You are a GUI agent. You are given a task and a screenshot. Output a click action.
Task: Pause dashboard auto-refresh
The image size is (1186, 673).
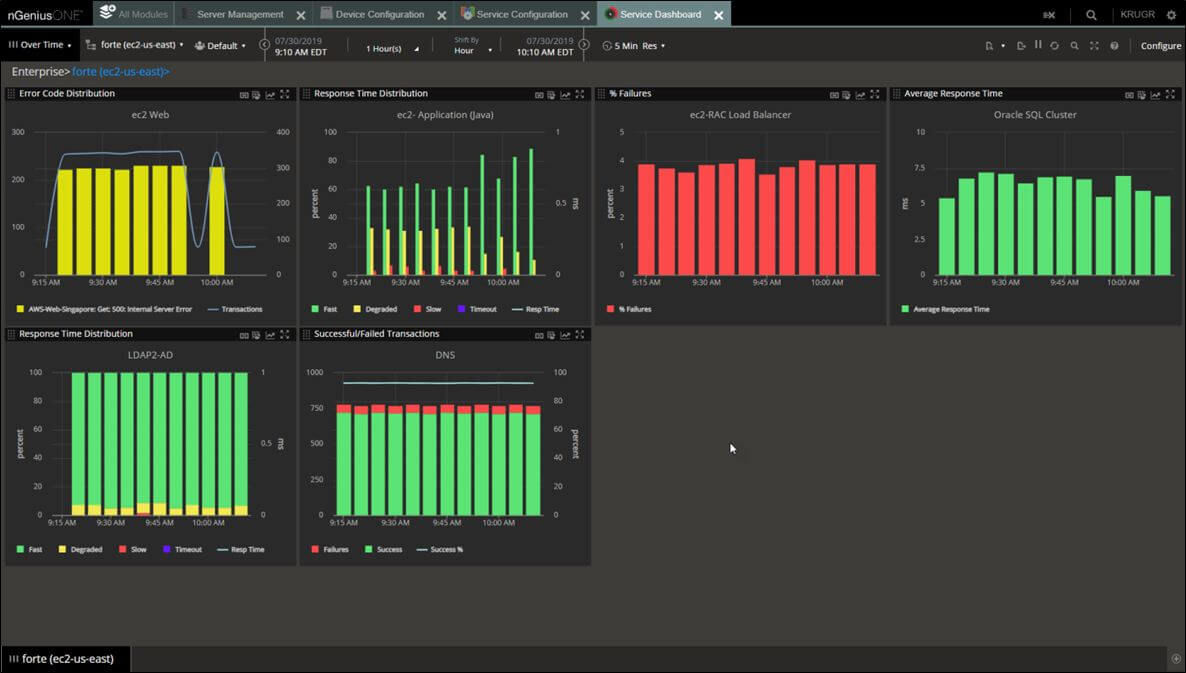tap(1037, 45)
